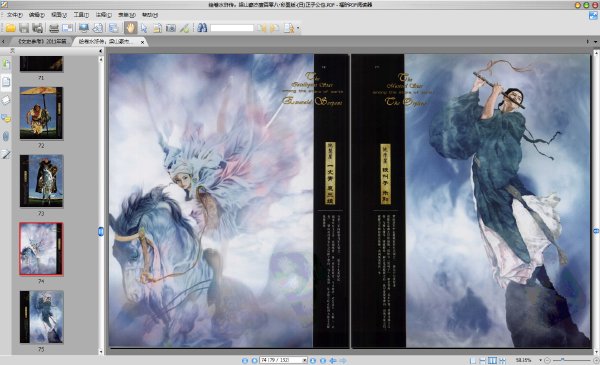This screenshot has width=600, height=365.
Task: Click the find next icon beside search box
Action: 274,28
